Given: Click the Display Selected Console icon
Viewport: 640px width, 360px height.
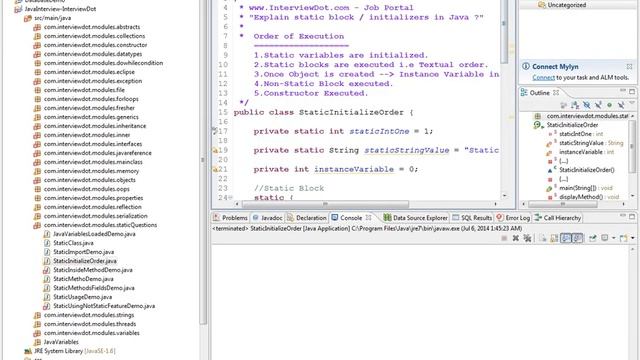Looking at the screenshot, I should [604, 238].
